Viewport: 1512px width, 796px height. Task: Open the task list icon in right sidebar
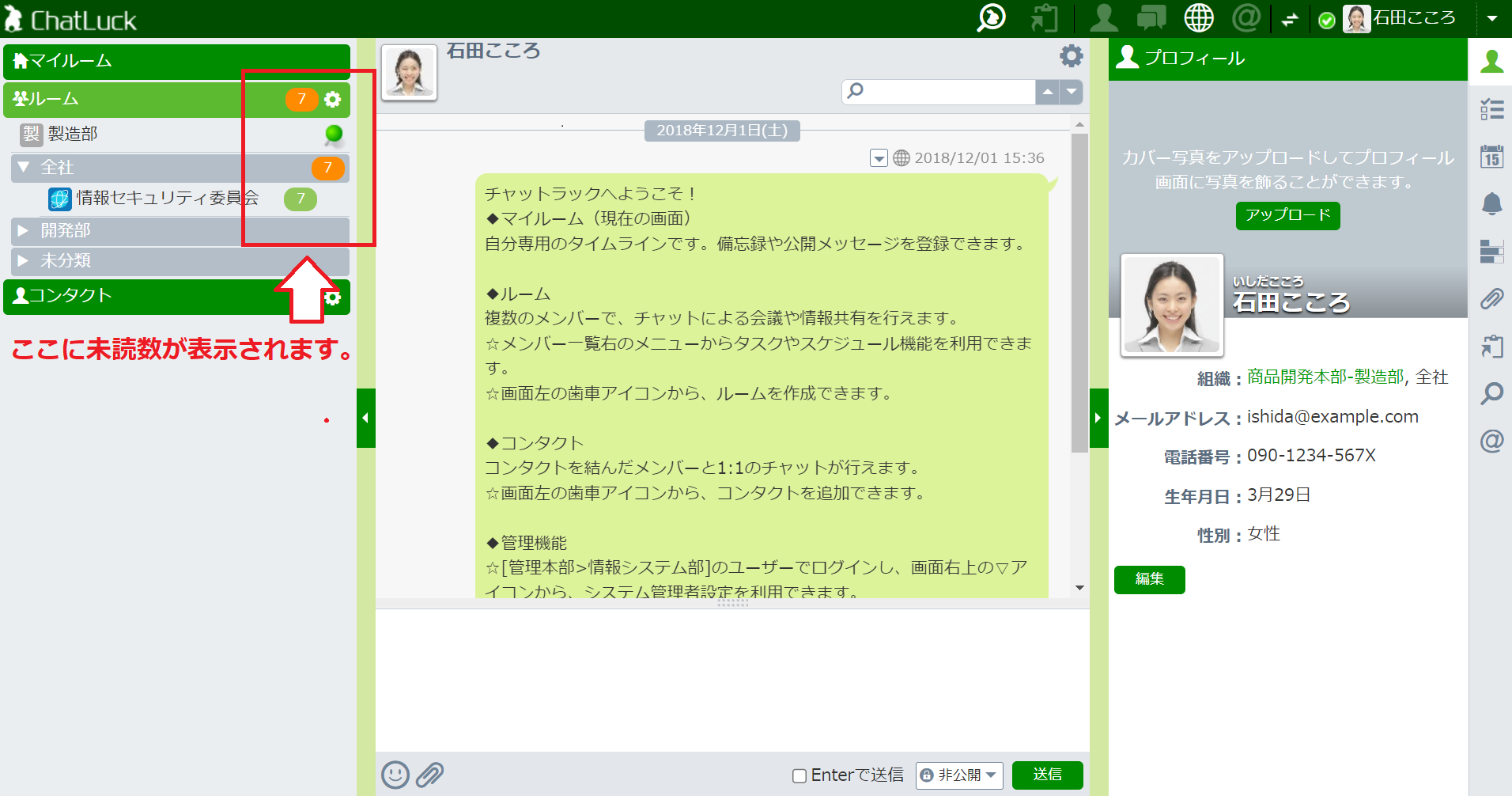[x=1491, y=109]
